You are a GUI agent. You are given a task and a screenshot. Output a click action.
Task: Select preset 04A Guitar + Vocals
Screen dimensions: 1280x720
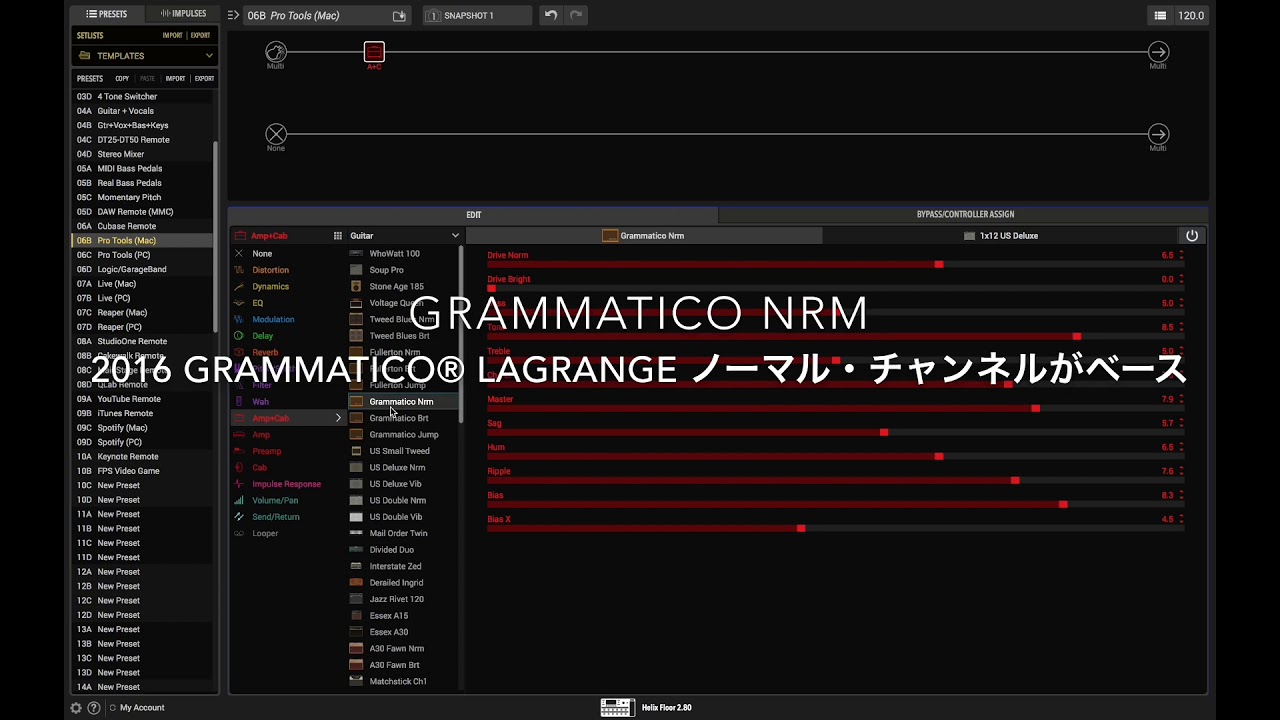coord(144,111)
